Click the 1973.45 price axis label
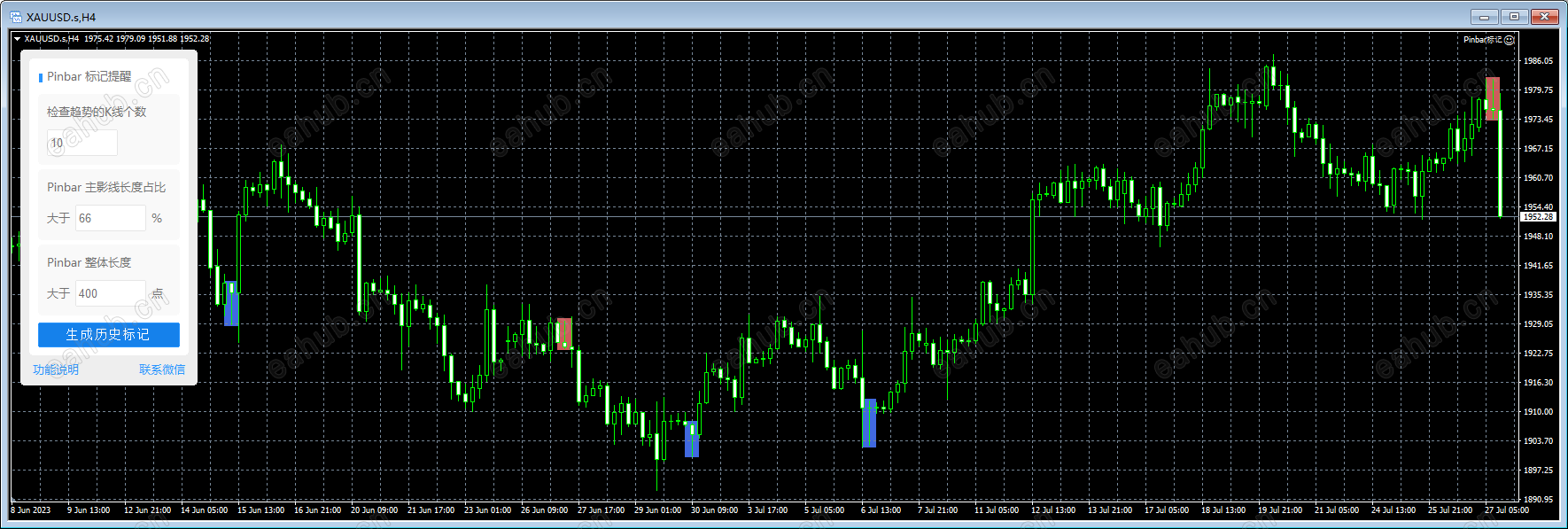Viewport: 1568px width, 529px height. (x=1538, y=120)
